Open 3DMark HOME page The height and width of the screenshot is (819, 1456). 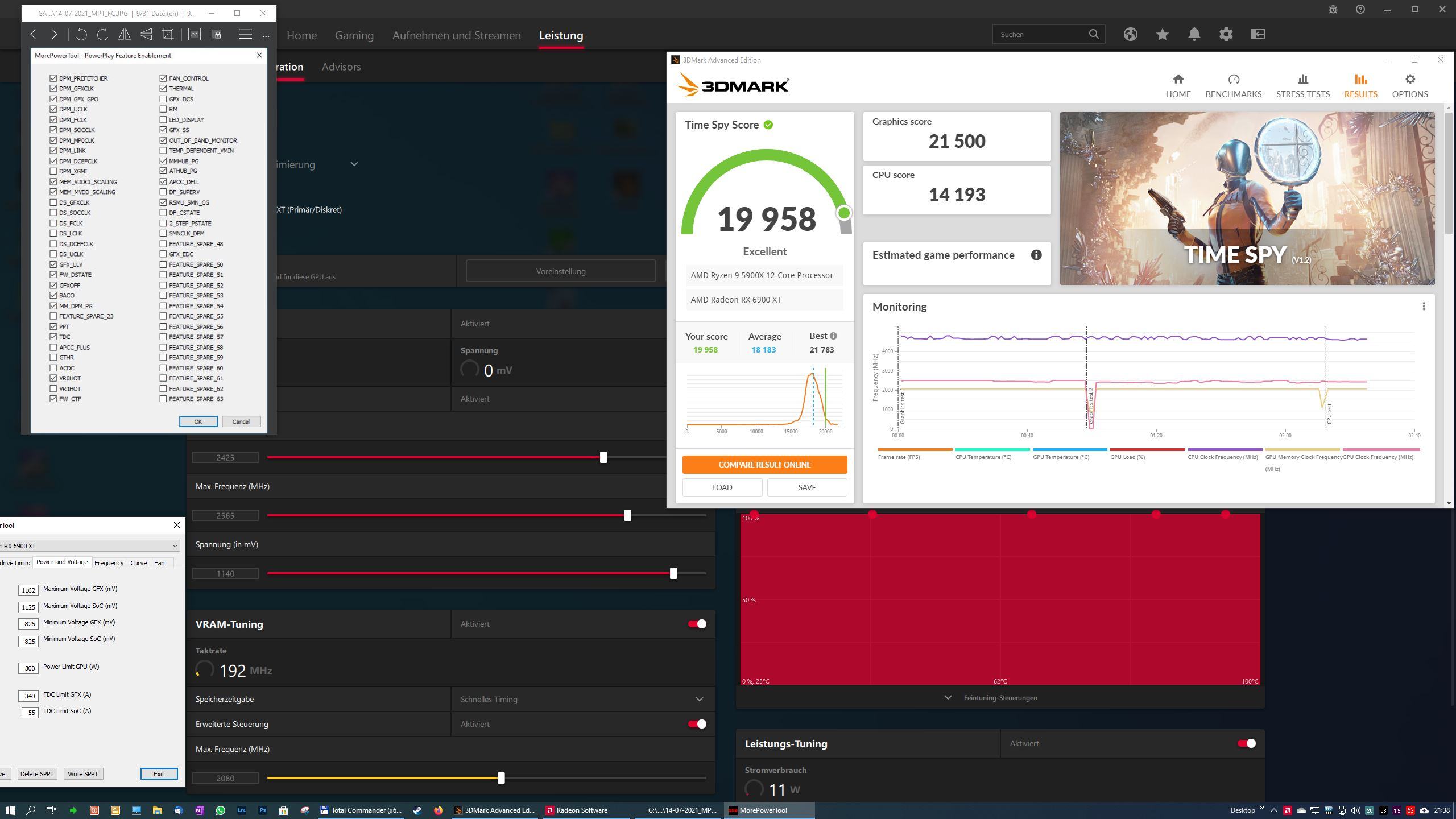tap(1178, 86)
